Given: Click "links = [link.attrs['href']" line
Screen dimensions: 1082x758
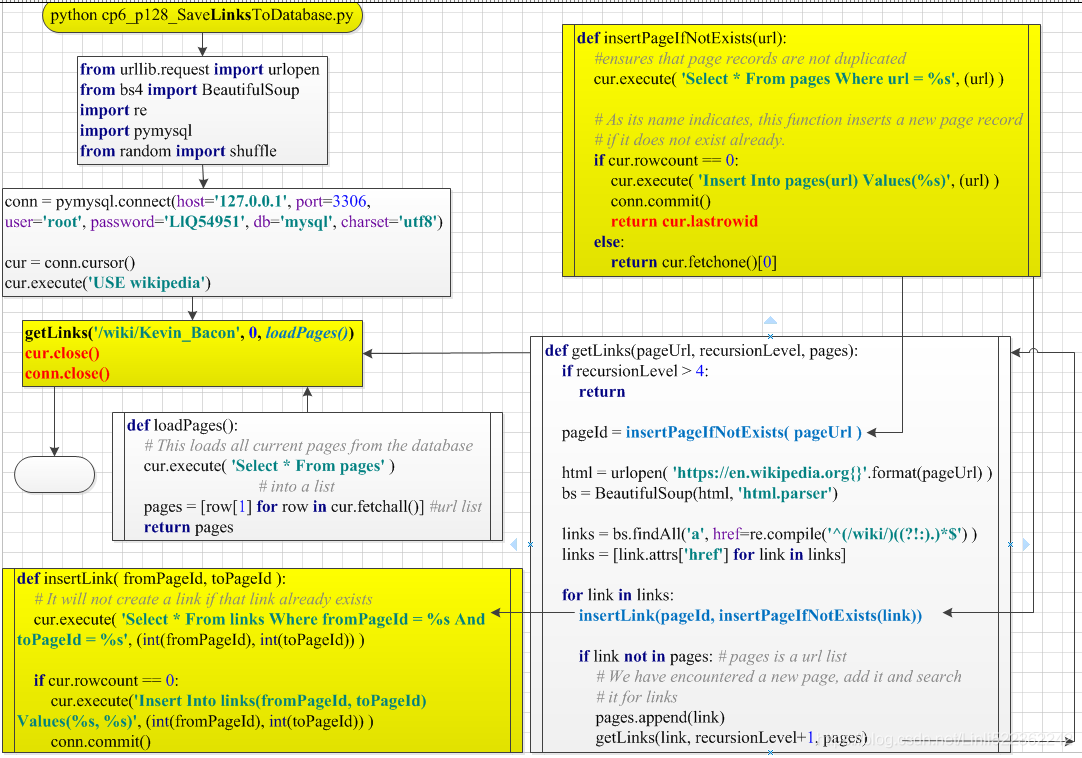Looking at the screenshot, I should (704, 554).
